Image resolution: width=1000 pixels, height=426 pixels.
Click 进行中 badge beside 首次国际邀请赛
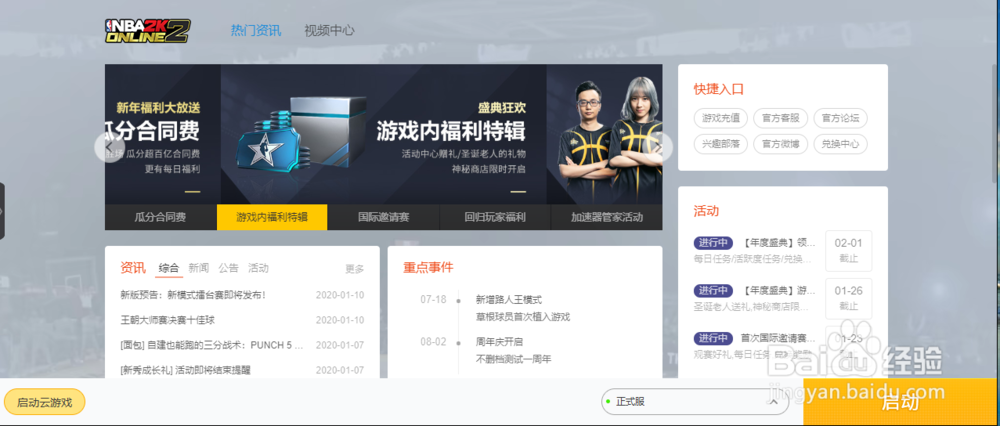713,338
